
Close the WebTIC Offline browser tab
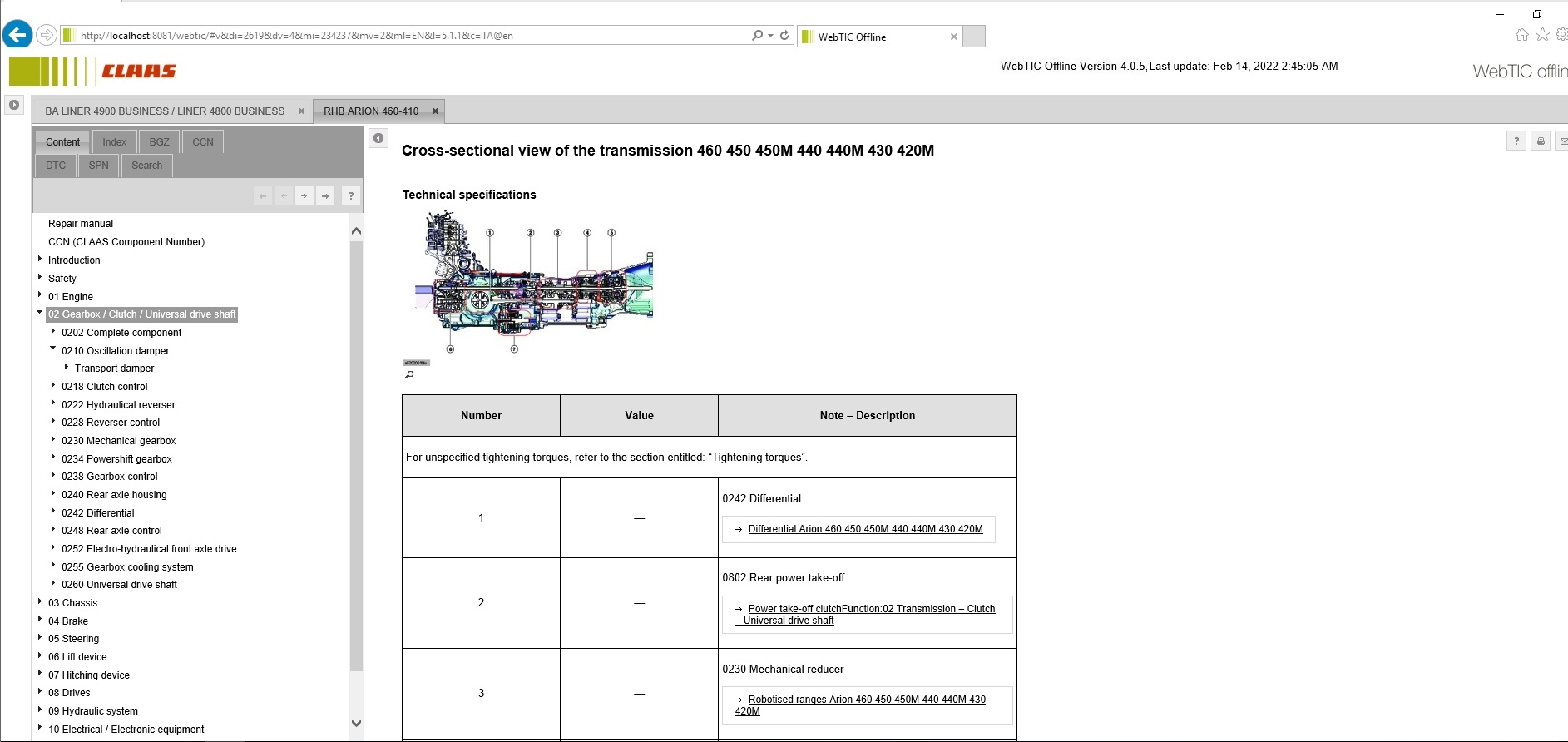click(x=953, y=37)
